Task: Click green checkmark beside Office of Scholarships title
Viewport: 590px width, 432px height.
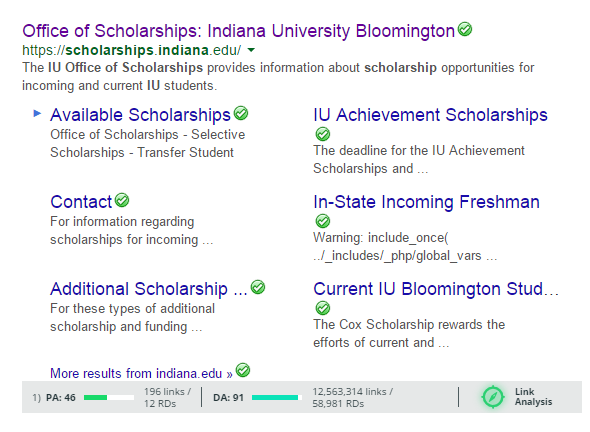Action: (x=465, y=29)
